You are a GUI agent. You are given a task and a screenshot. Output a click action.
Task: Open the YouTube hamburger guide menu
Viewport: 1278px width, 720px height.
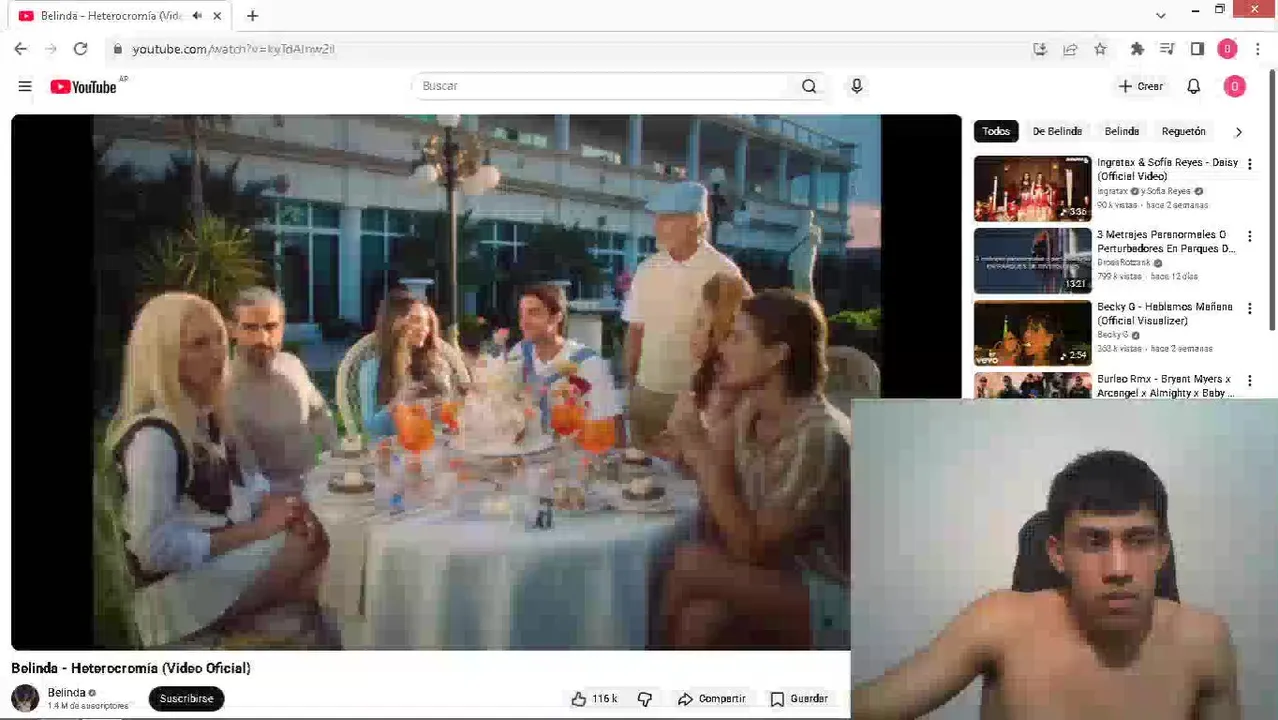click(25, 87)
